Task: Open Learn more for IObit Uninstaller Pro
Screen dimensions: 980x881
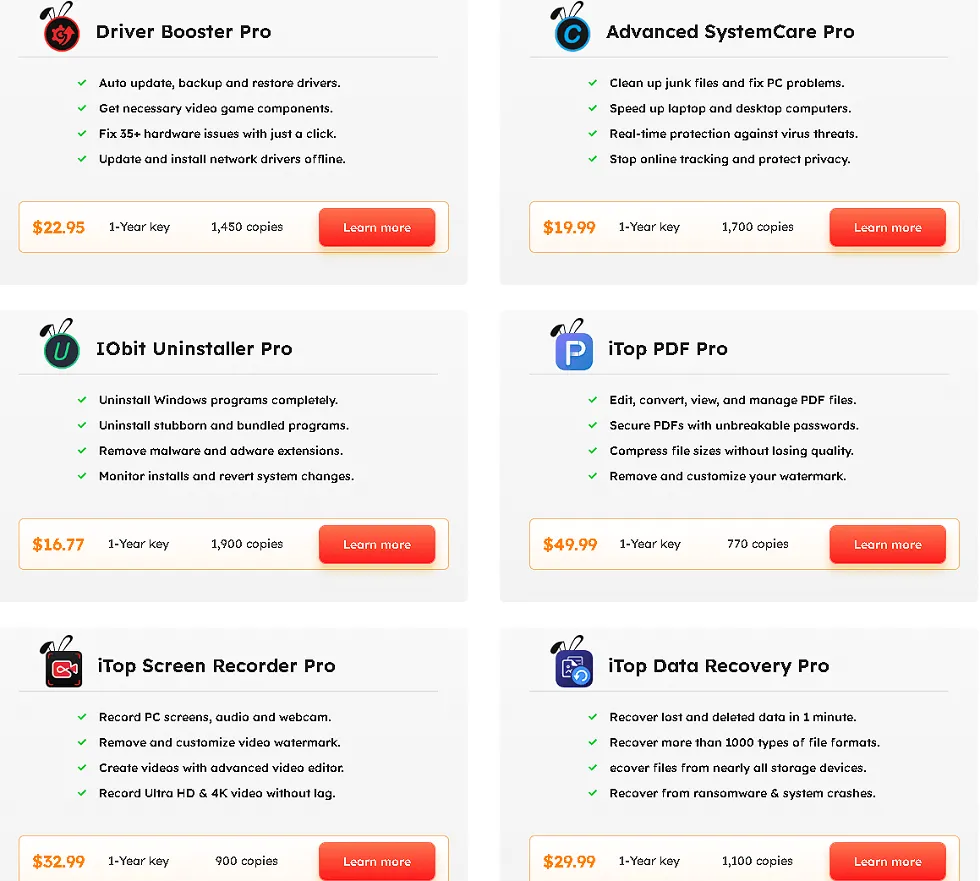Action: point(377,544)
